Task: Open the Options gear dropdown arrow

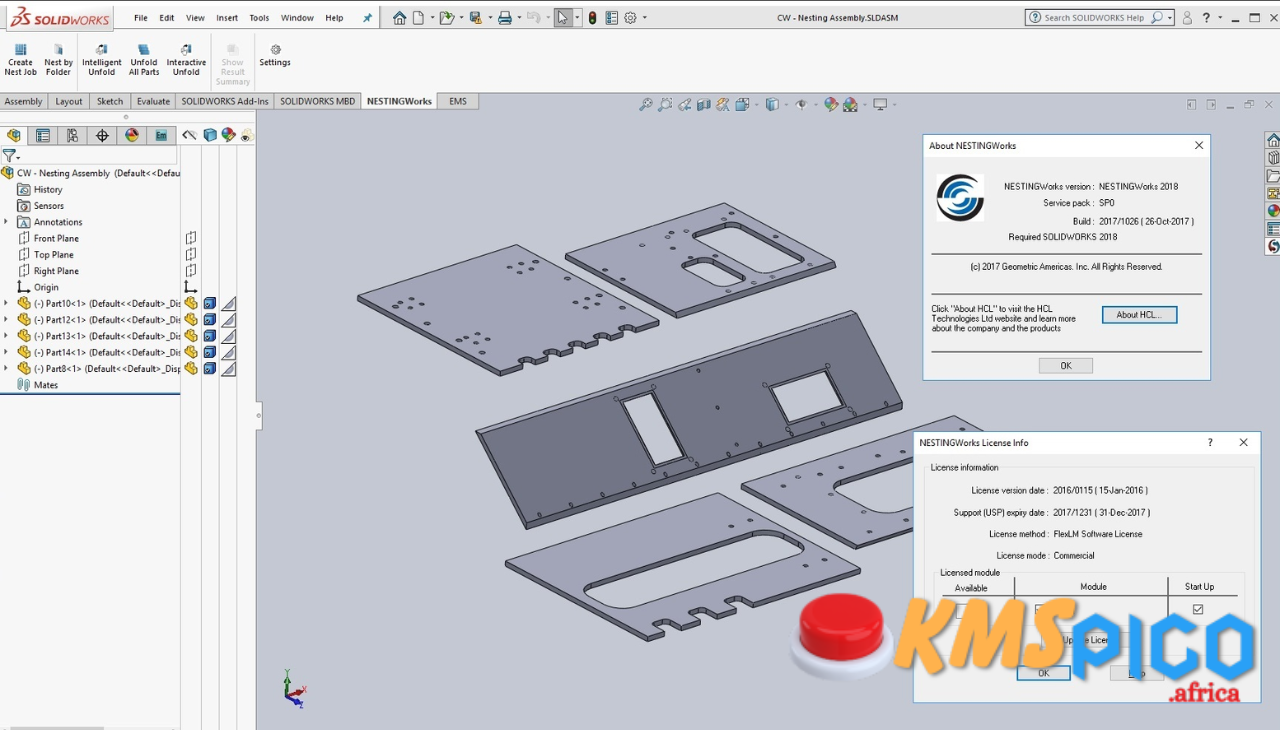Action: (645, 18)
